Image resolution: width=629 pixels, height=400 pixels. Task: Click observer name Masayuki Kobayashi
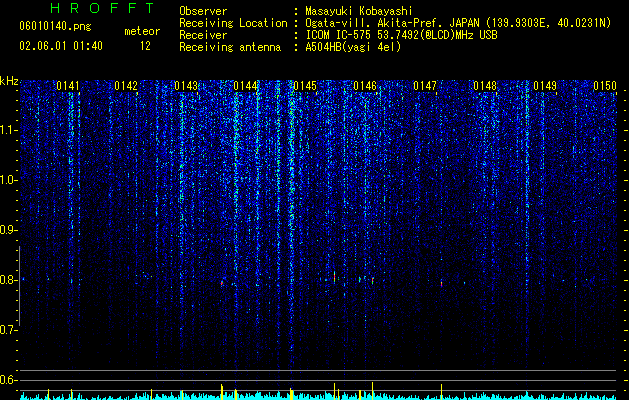(359, 11)
